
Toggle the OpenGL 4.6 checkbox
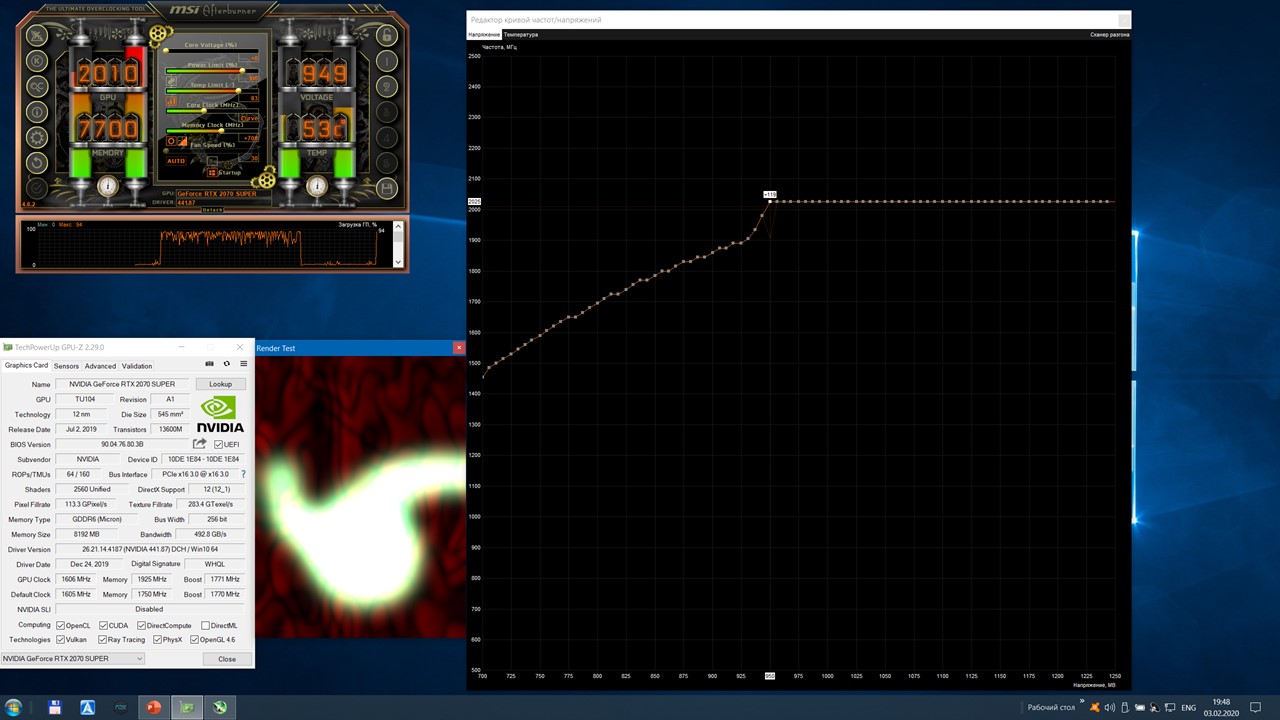(194, 640)
